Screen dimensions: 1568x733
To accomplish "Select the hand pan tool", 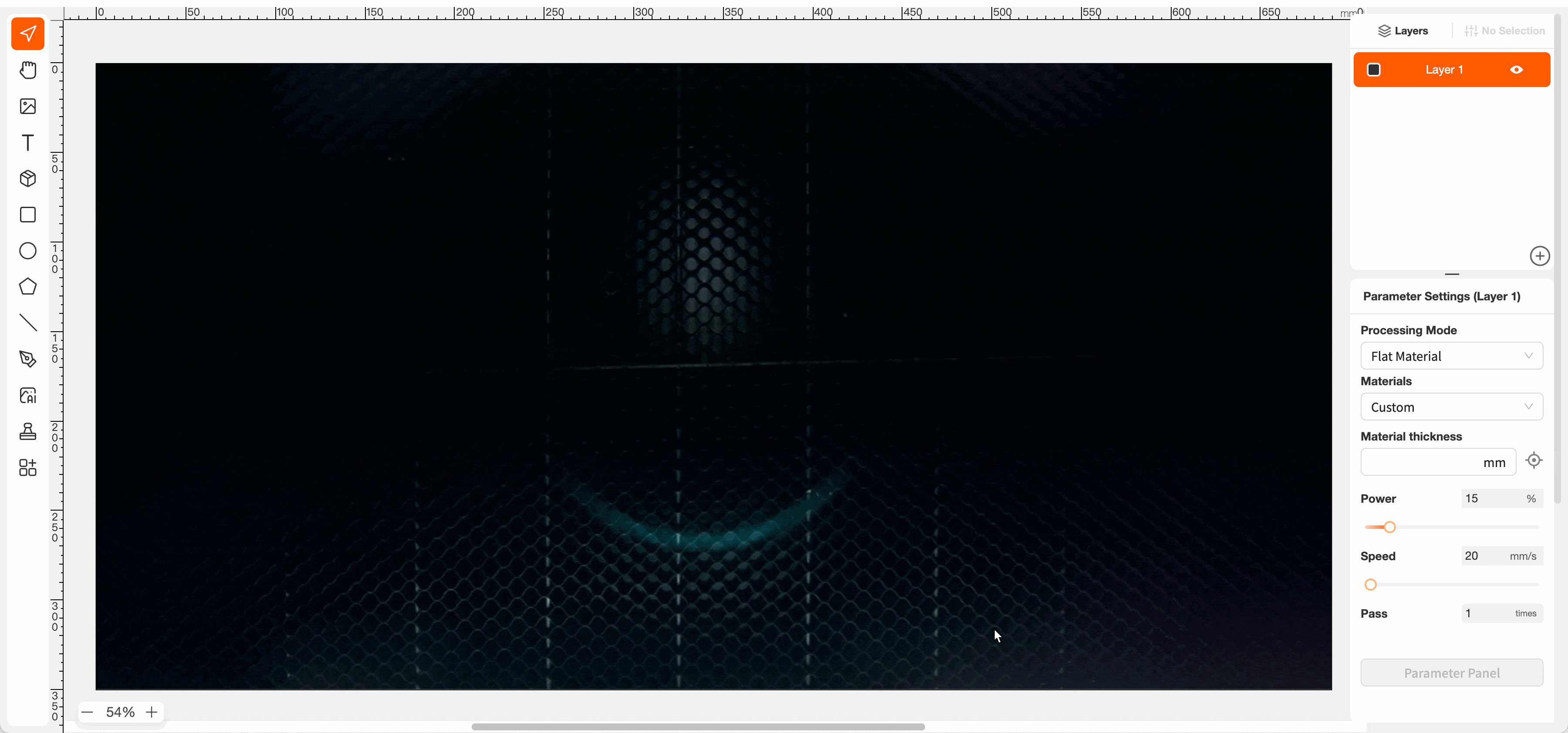I will (x=27, y=70).
